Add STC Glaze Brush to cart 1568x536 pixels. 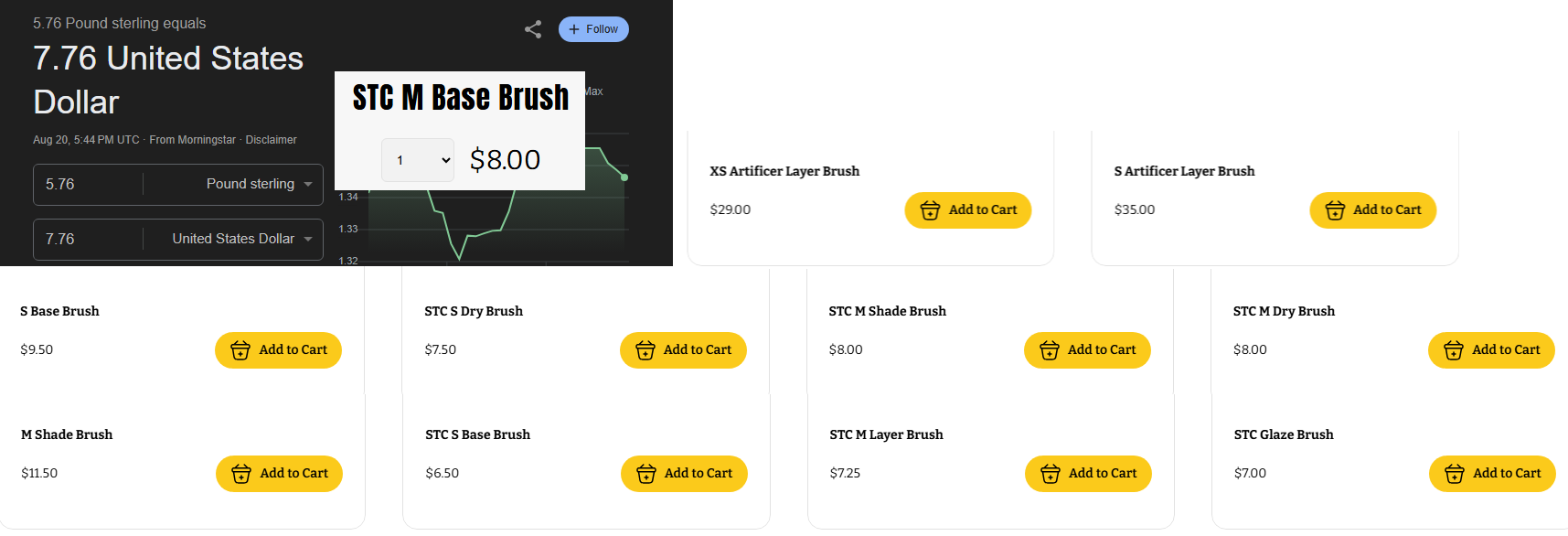pos(1492,474)
